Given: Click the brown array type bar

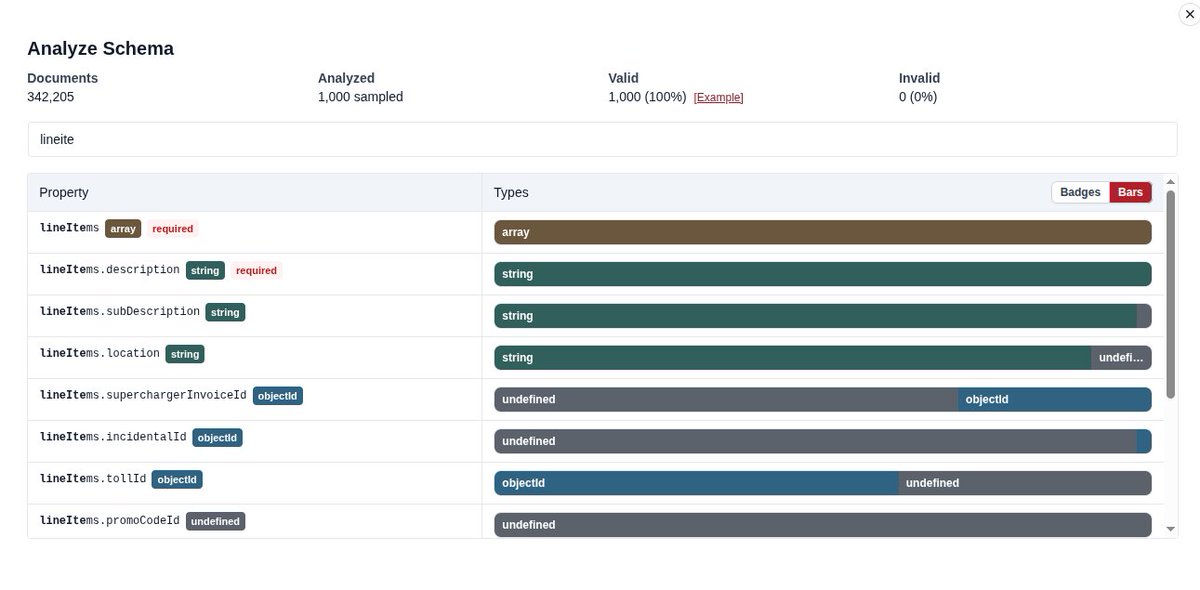Looking at the screenshot, I should [x=823, y=232].
